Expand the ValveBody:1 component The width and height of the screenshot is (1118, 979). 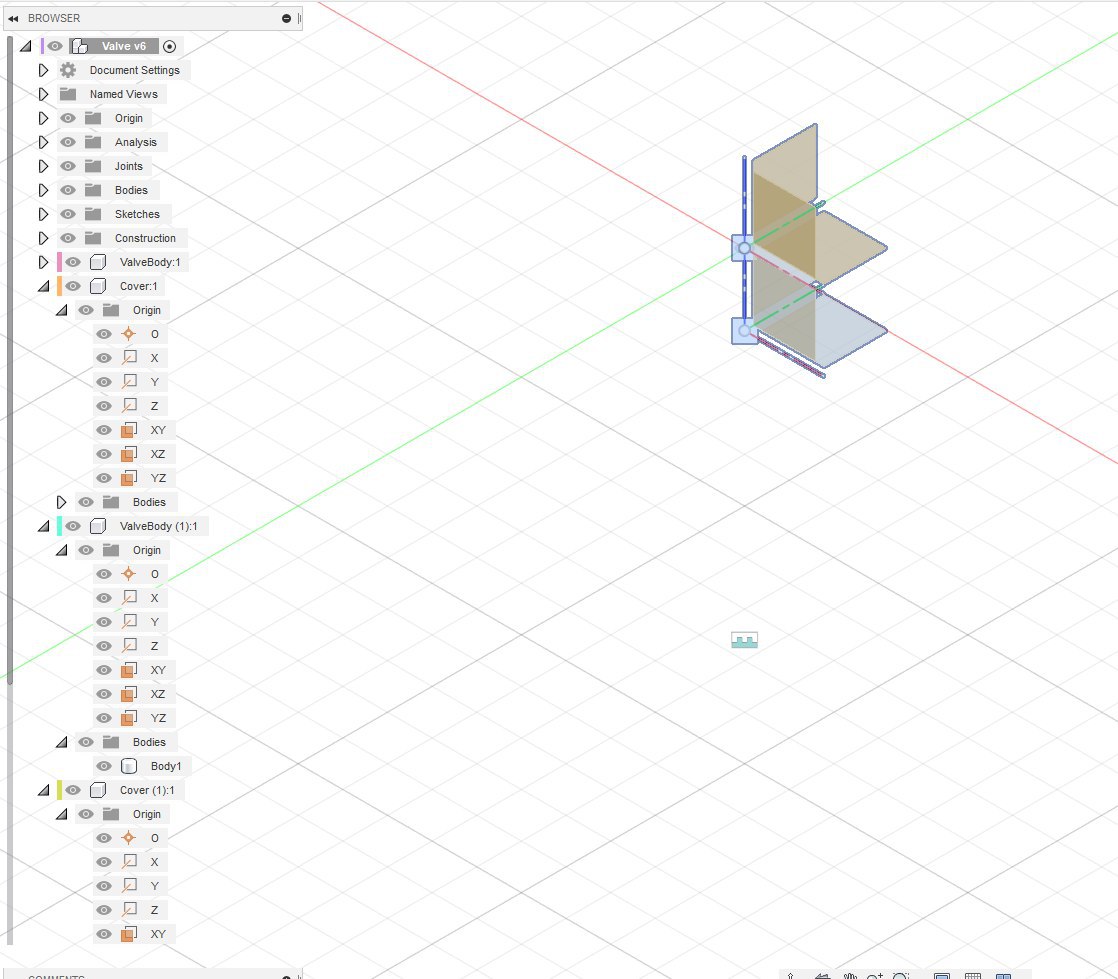43,262
